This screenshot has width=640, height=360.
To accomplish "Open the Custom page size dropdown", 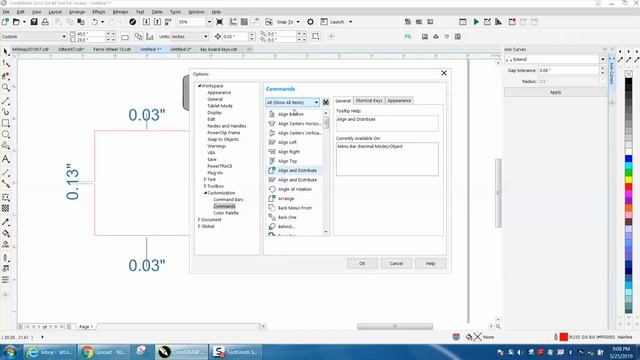I will (64, 37).
